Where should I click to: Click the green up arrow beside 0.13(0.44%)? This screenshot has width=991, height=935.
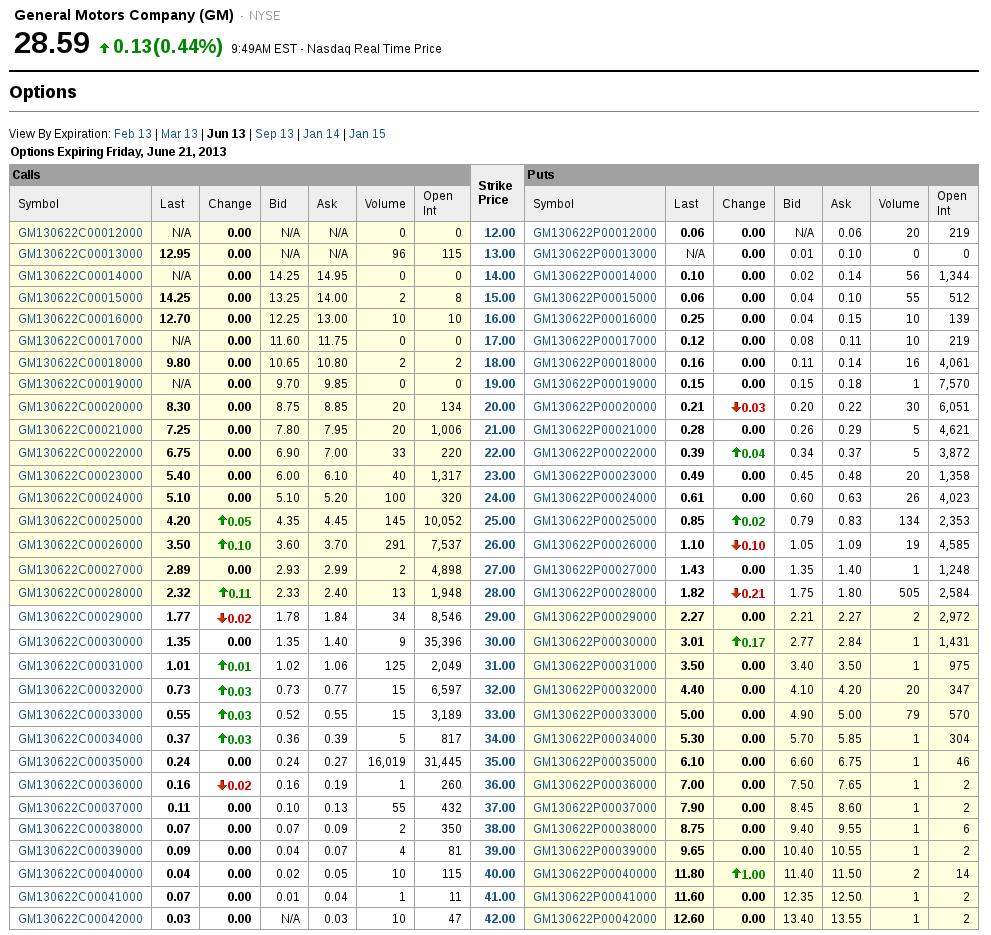point(105,47)
